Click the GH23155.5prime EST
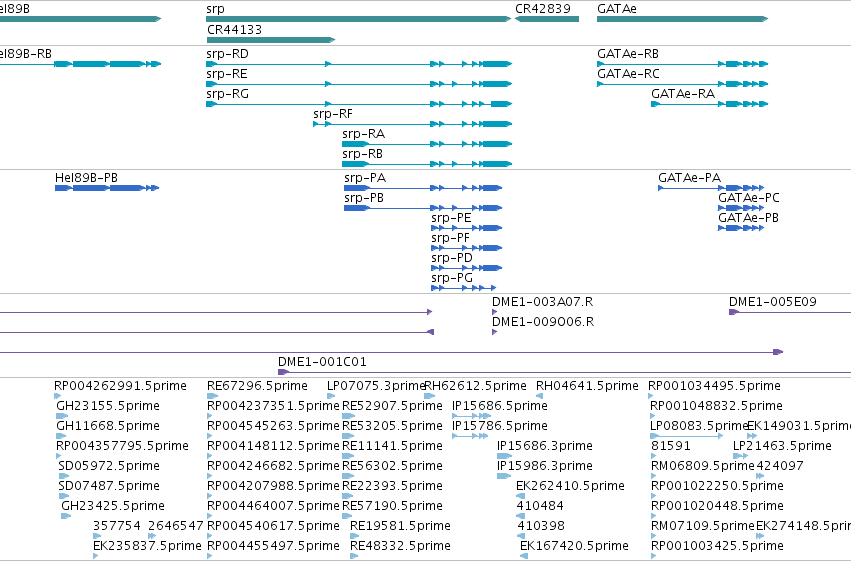Viewport: 851px width, 561px height. pyautogui.click(x=61, y=416)
